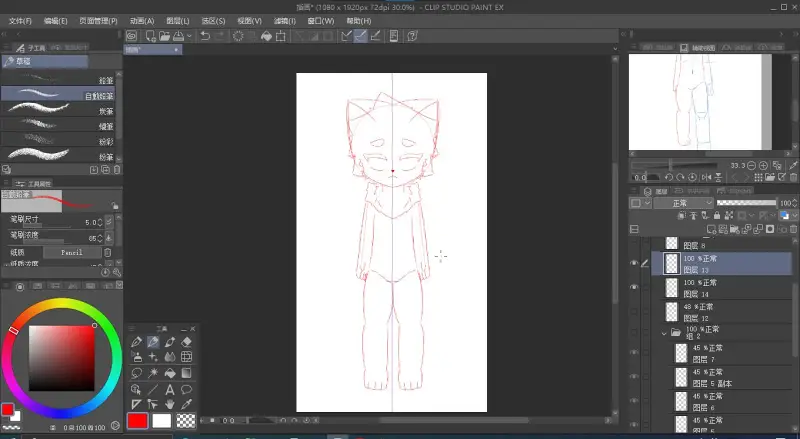The width and height of the screenshot is (800, 439).
Task: Select the Fill bucket tool in palette
Action: click(x=170, y=373)
